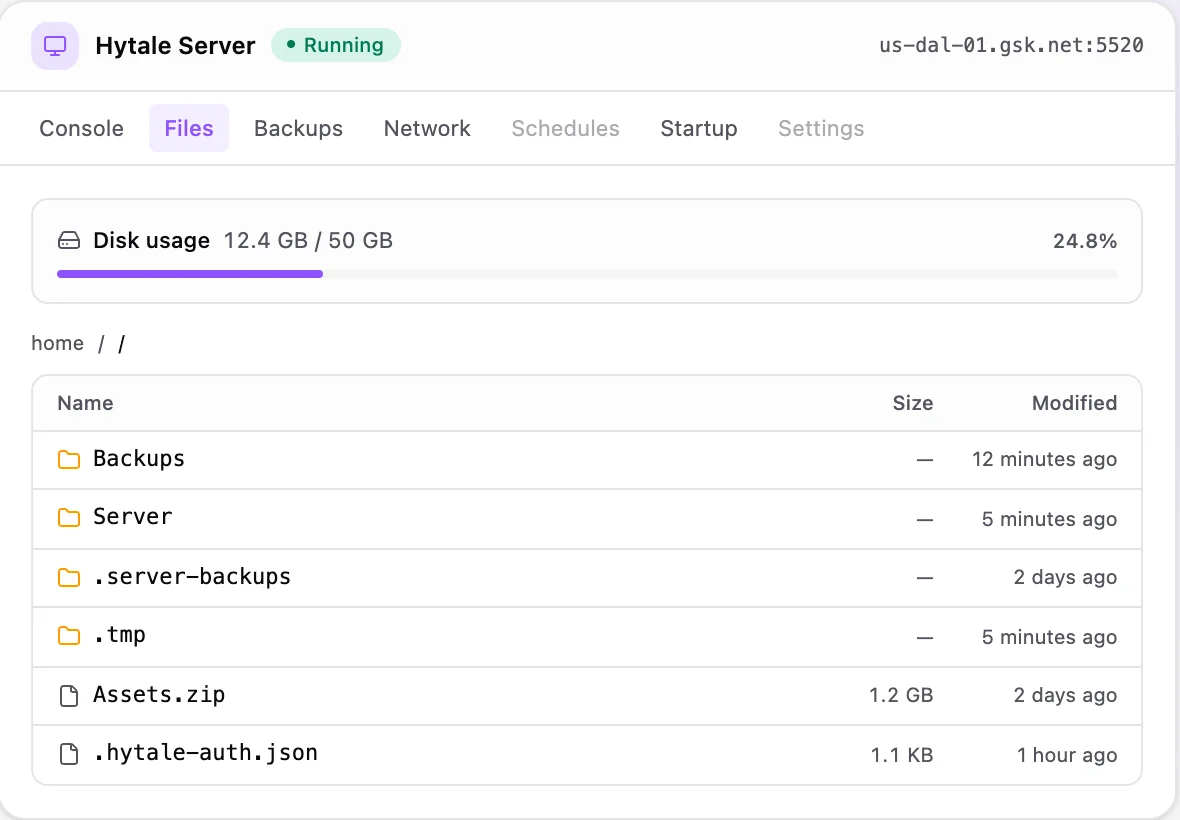Click the .server-backups row's 2 days ago
This screenshot has width=1180, height=820.
click(1065, 578)
